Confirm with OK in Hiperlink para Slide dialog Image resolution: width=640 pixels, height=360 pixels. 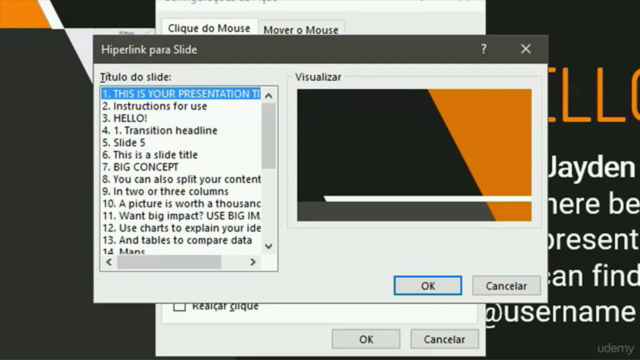pyautogui.click(x=428, y=286)
